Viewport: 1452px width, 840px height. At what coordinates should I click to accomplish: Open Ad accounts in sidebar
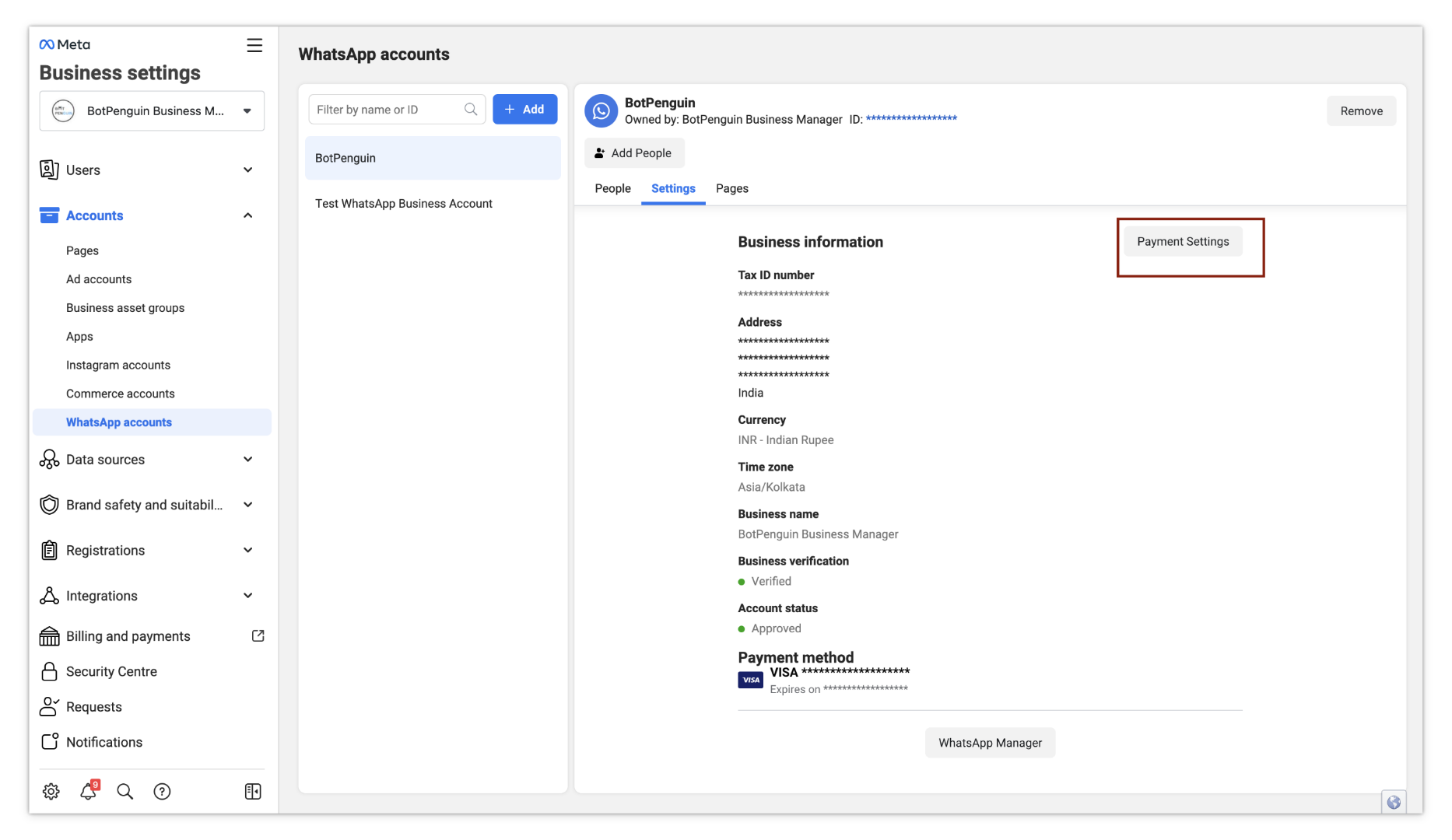99,279
